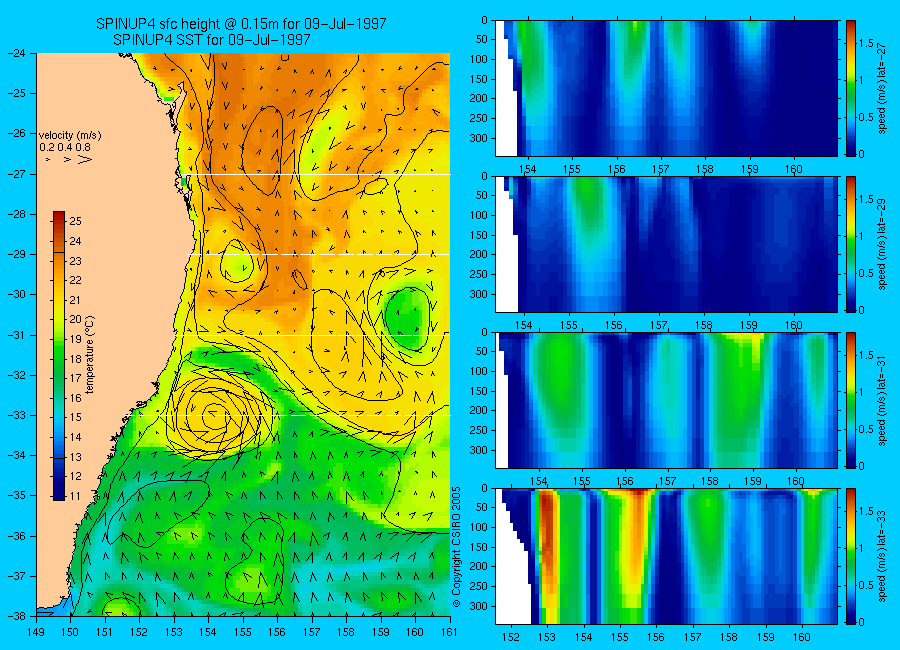This screenshot has height=650, width=900.
Task: Click the speed colorbar beside lat=-29 panel
Action: [x=850, y=245]
